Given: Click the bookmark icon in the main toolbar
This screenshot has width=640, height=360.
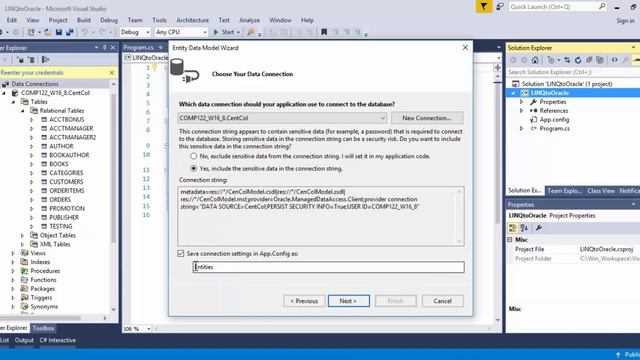Looking at the screenshot, I should point(324,32).
